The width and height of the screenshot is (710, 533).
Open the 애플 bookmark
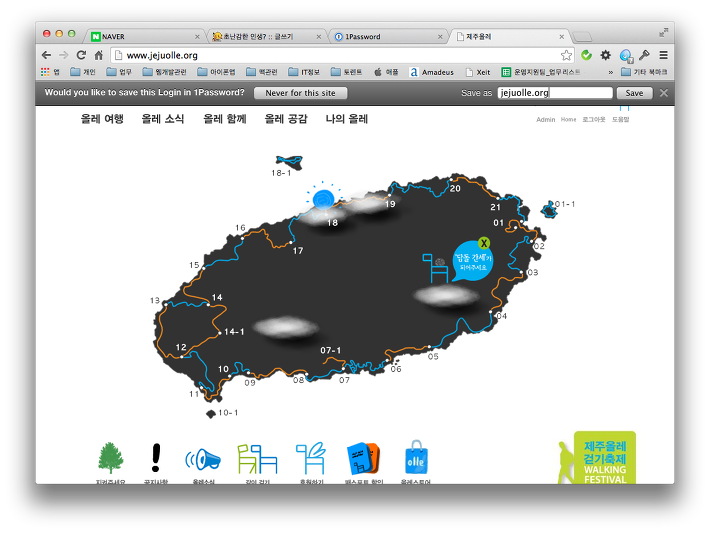[386, 72]
